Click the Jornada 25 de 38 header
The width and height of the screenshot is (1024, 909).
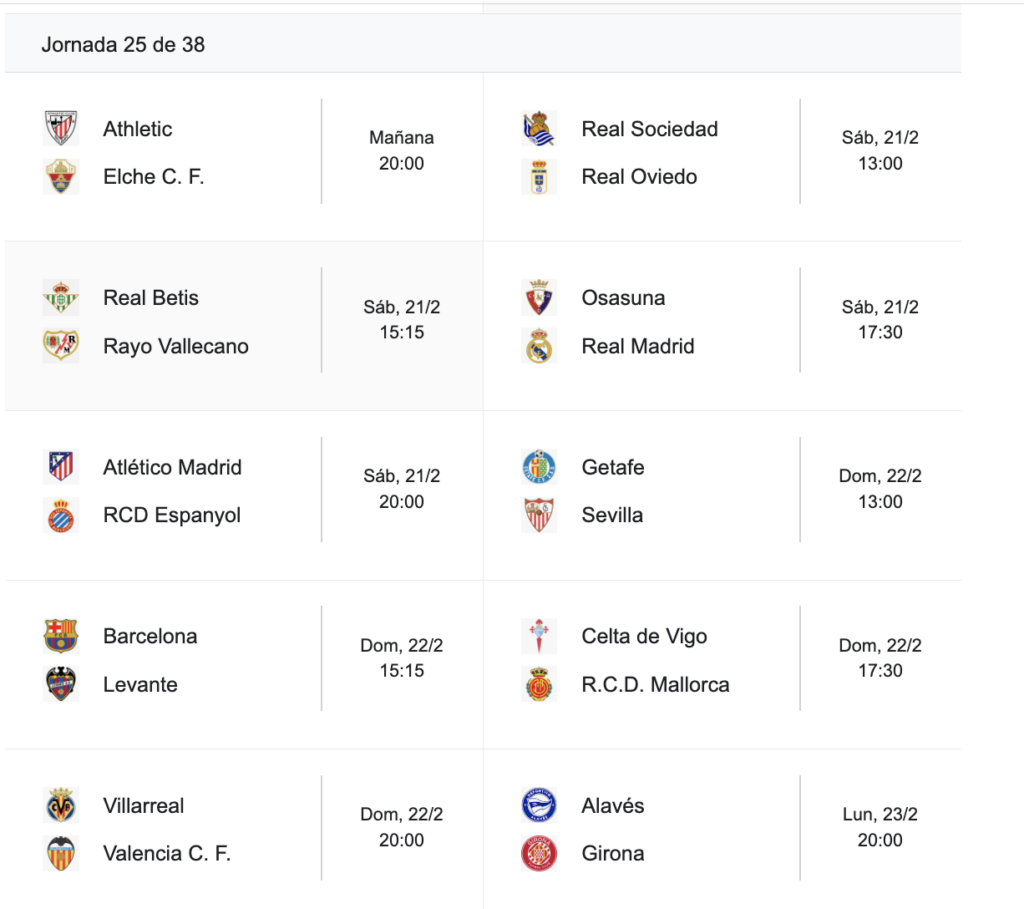coord(123,44)
